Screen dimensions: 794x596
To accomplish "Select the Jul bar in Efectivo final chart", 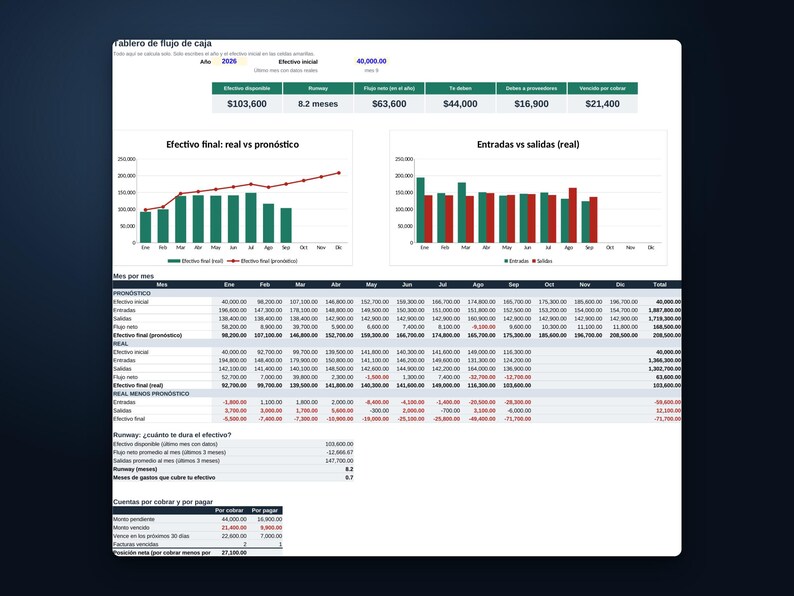I will [251, 218].
